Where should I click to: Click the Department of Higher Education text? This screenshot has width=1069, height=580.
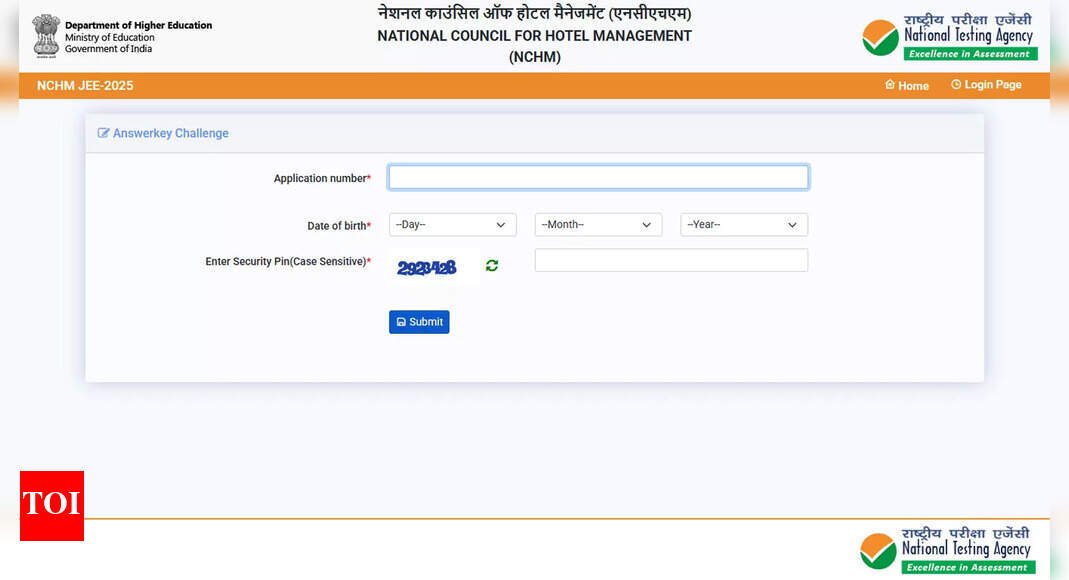tap(138, 26)
